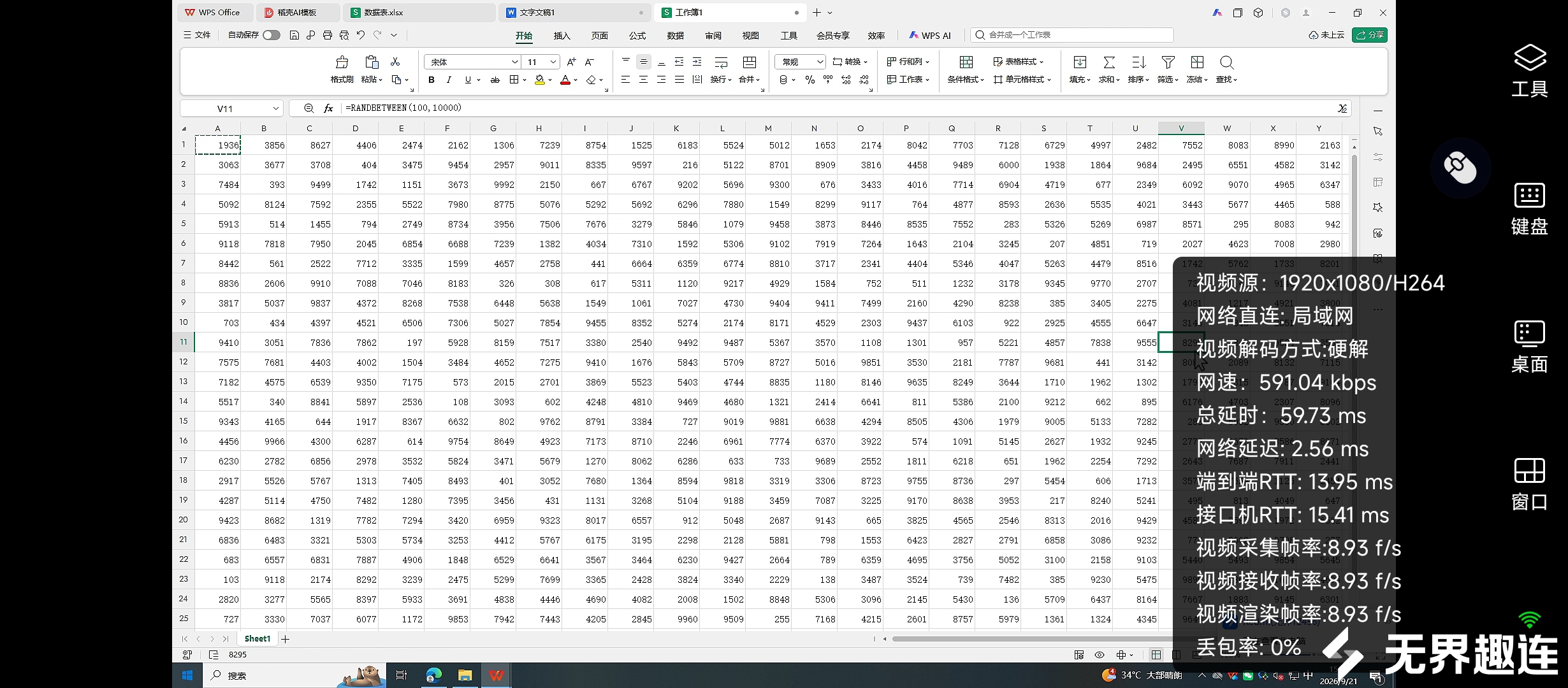
Task: Increase font size with A+ icon
Action: [571, 62]
